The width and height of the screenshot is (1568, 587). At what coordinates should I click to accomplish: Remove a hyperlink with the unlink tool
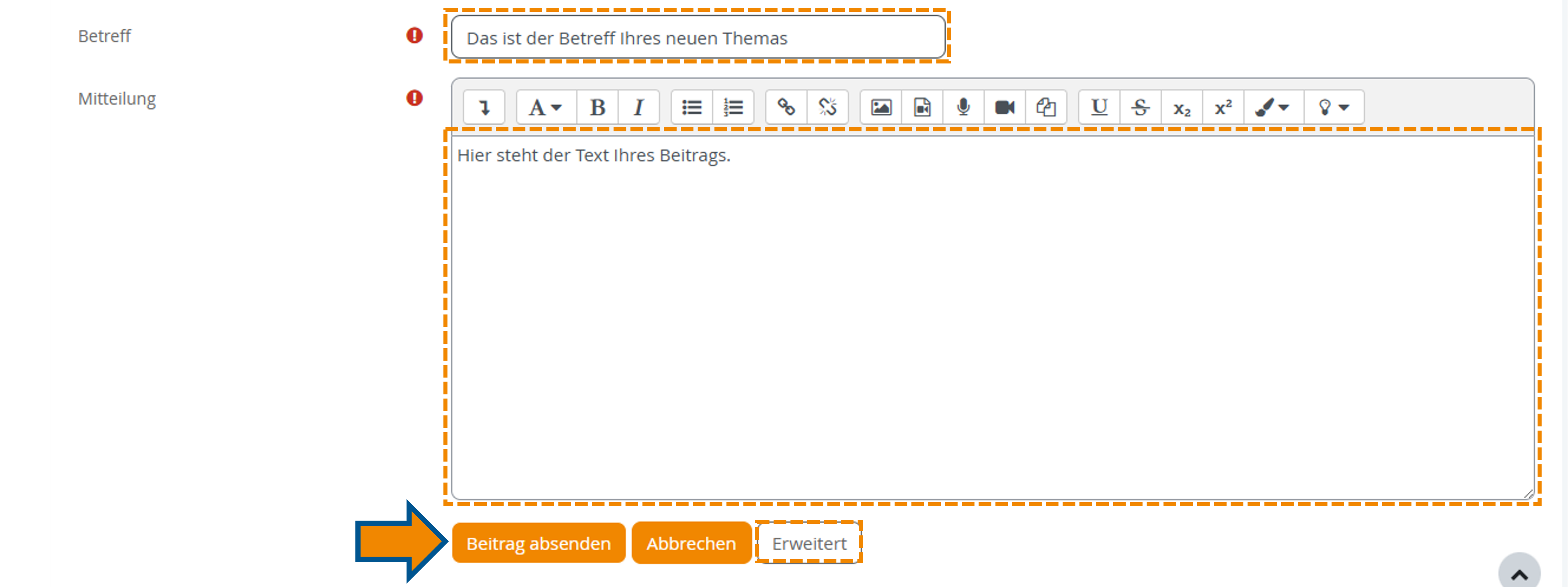[x=828, y=107]
